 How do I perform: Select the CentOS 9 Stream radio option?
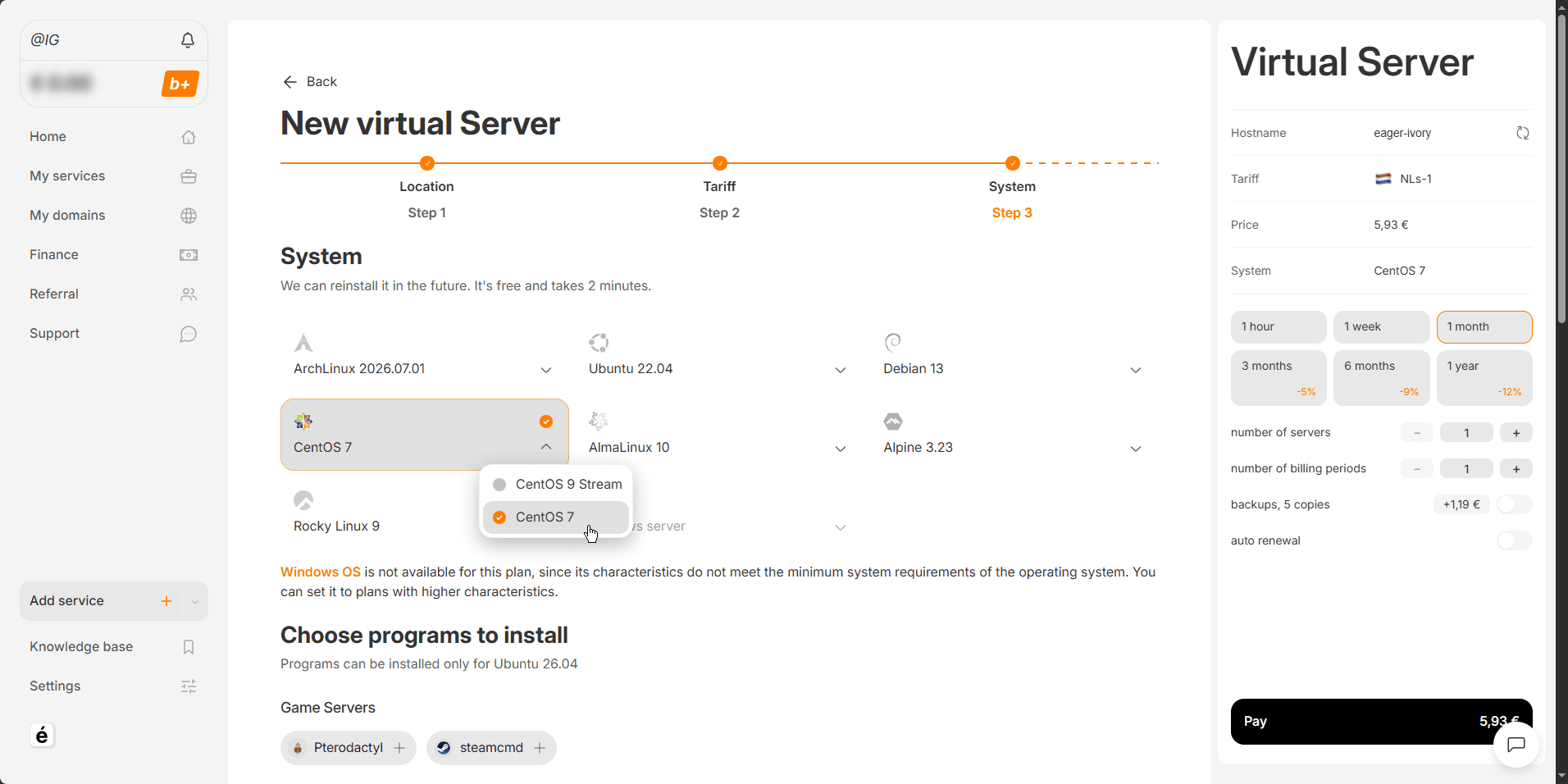click(x=499, y=485)
